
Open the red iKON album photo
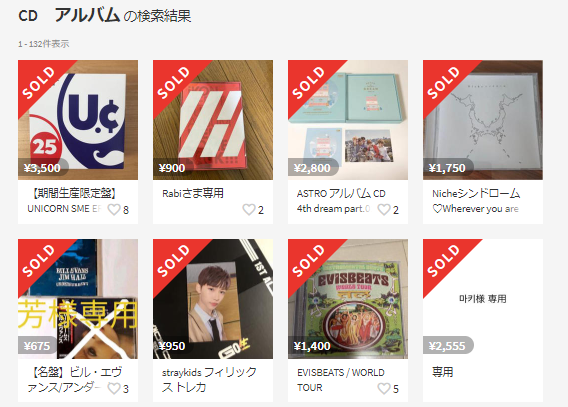213,120
